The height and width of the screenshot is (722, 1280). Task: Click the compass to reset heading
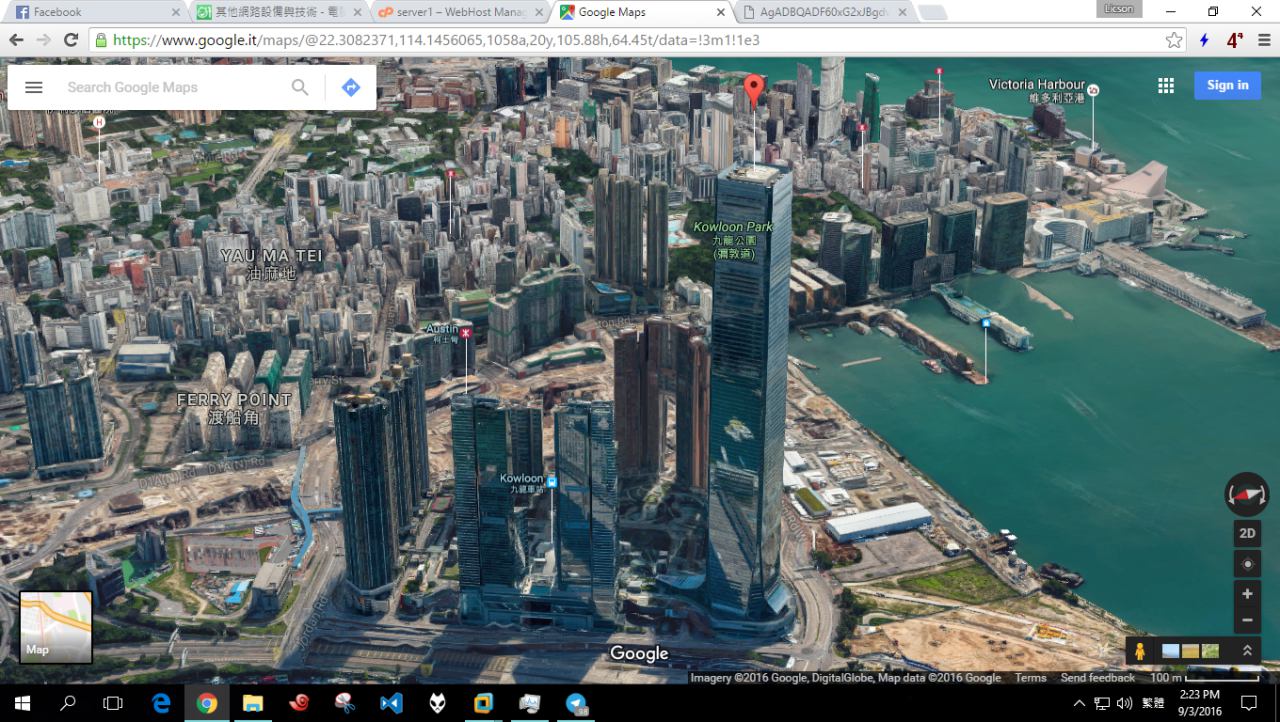tap(1246, 494)
